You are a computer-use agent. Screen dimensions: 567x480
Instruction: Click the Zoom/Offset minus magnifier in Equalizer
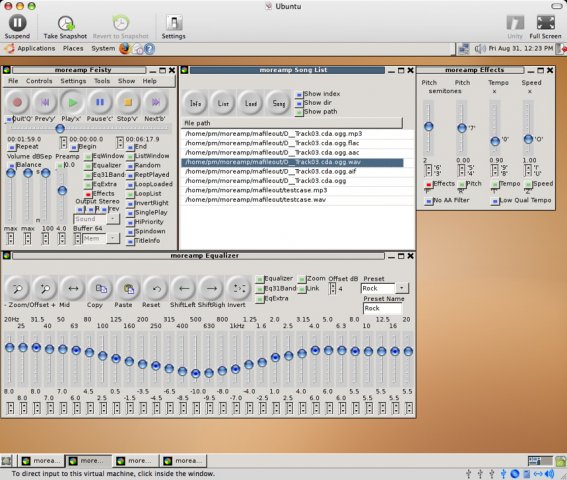pyautogui.click(x=17, y=288)
